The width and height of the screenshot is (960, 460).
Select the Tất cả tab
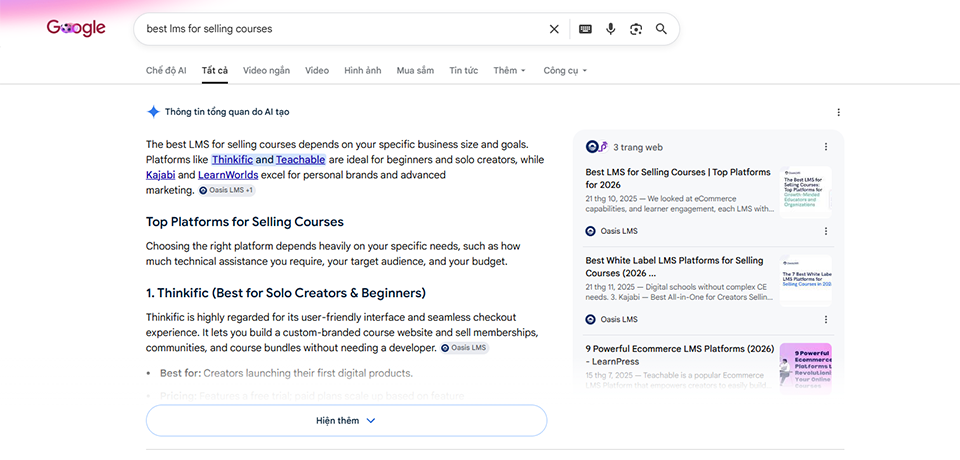215,70
